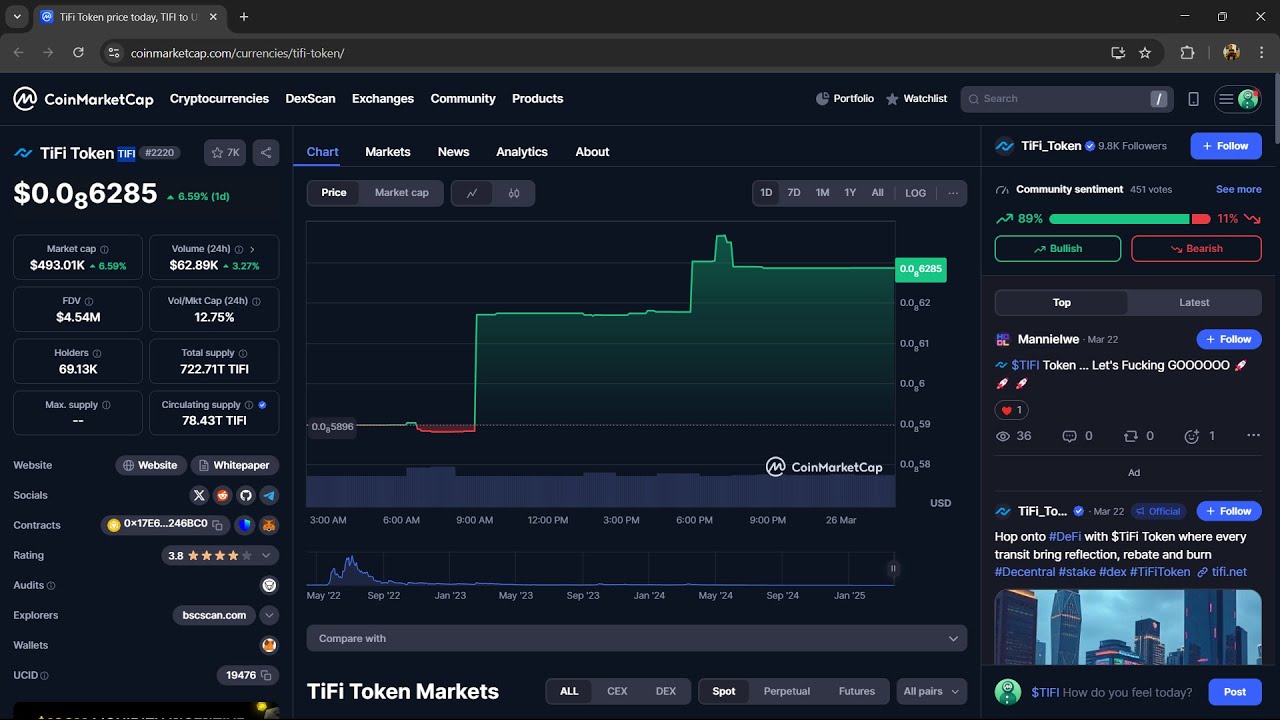Select Market cap chart toggle
The image size is (1280, 720).
click(402, 193)
